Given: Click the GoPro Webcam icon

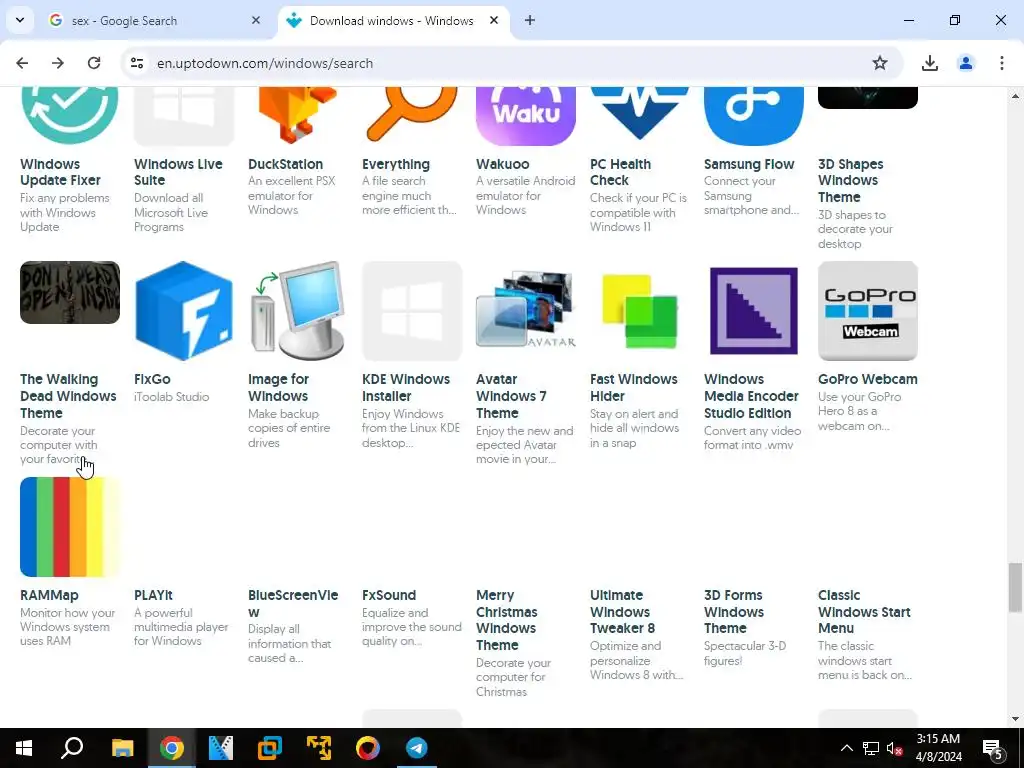Looking at the screenshot, I should 867,311.
